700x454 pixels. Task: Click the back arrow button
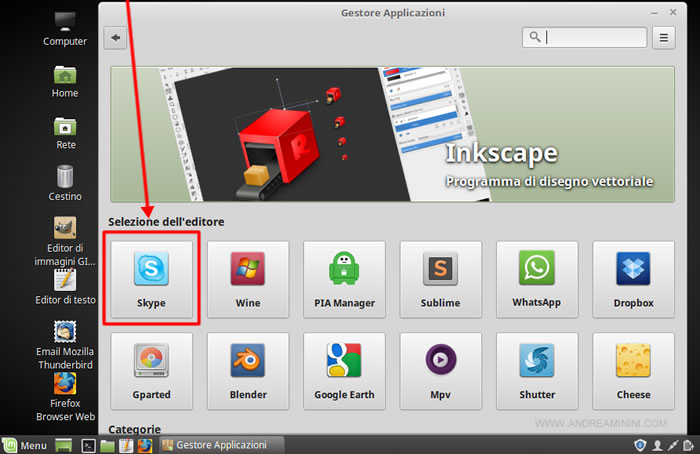coord(117,38)
